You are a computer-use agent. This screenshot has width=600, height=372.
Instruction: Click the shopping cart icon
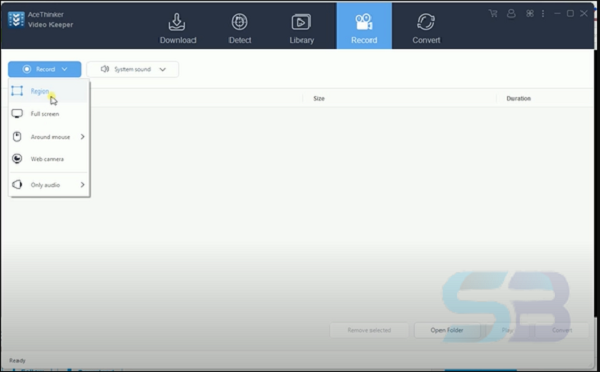click(493, 14)
